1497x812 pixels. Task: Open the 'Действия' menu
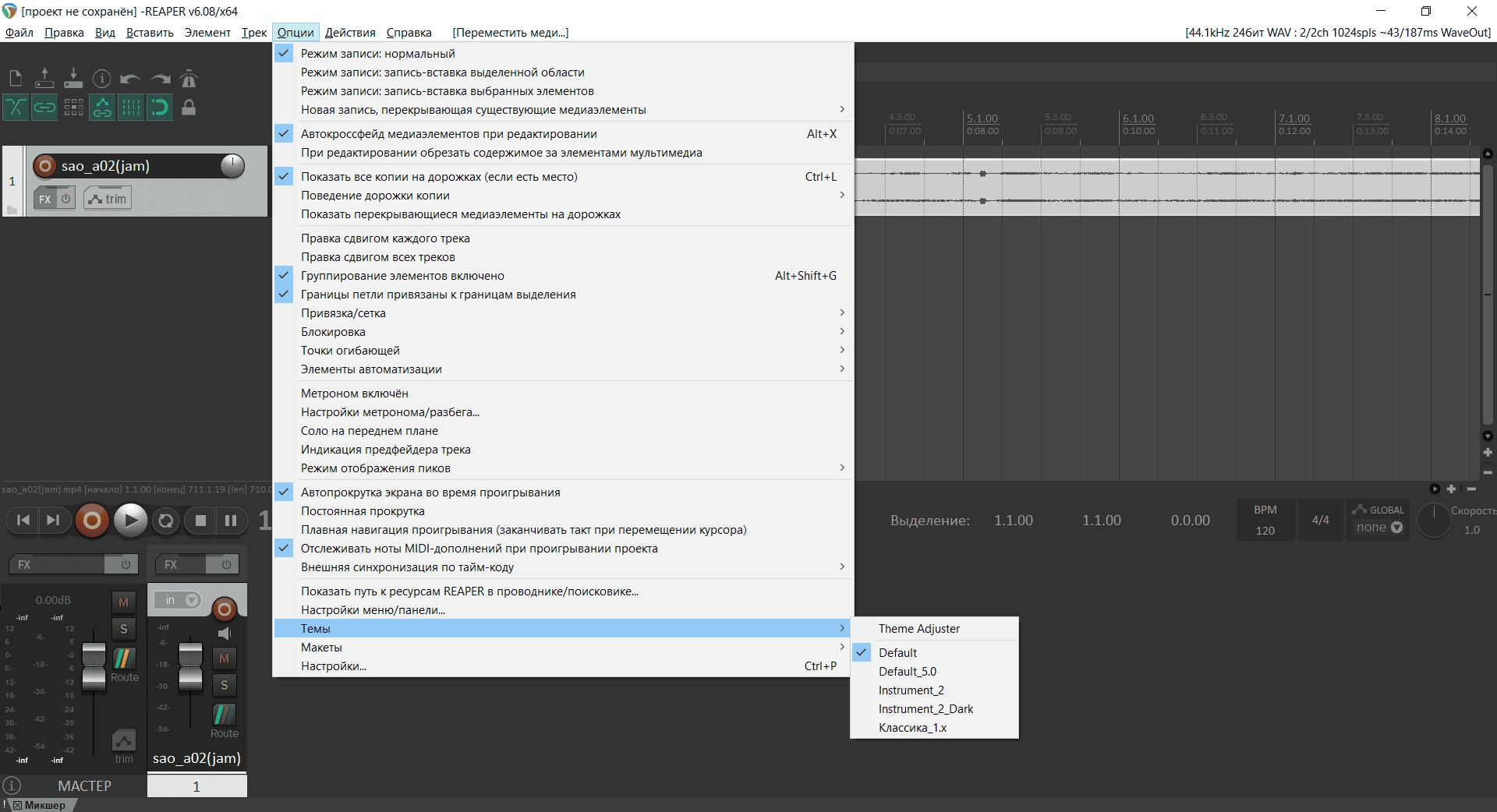tap(350, 33)
